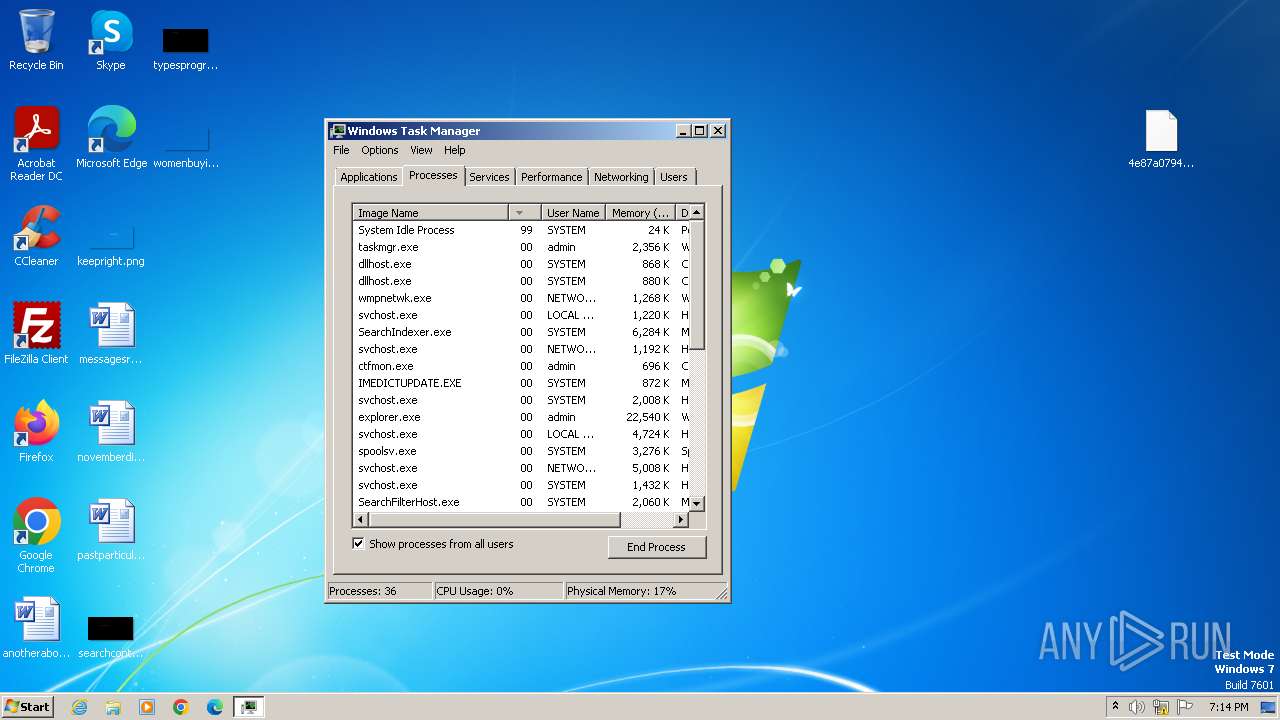Select the anotherabo... Word document
Viewport: 1280px width, 720px height.
36,627
